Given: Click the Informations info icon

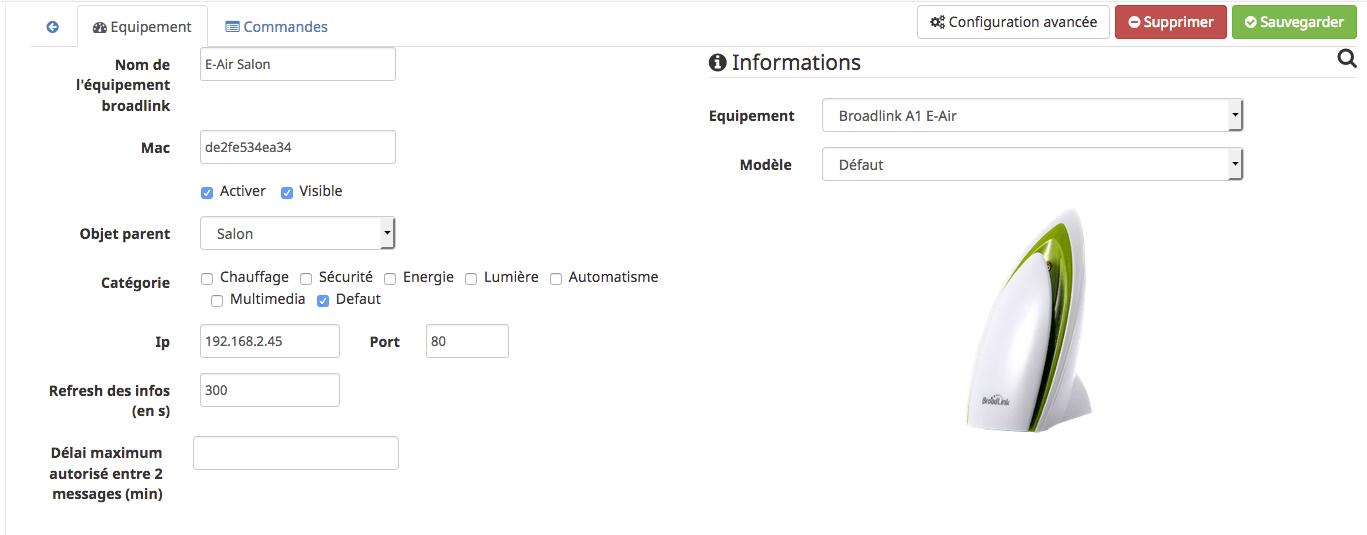Looking at the screenshot, I should 717,63.
